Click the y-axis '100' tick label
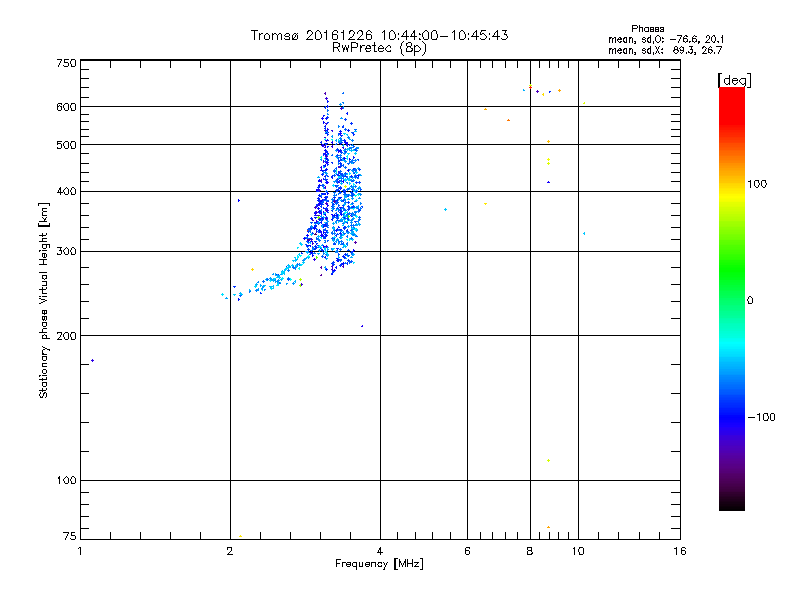Viewport: 800px width, 600px height. pos(66,481)
